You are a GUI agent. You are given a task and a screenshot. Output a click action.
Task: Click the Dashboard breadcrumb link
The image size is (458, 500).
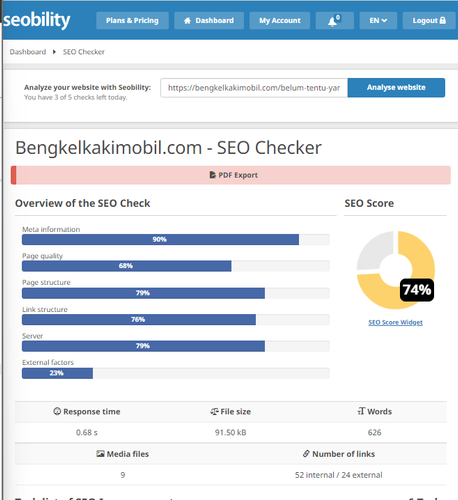coord(28,52)
